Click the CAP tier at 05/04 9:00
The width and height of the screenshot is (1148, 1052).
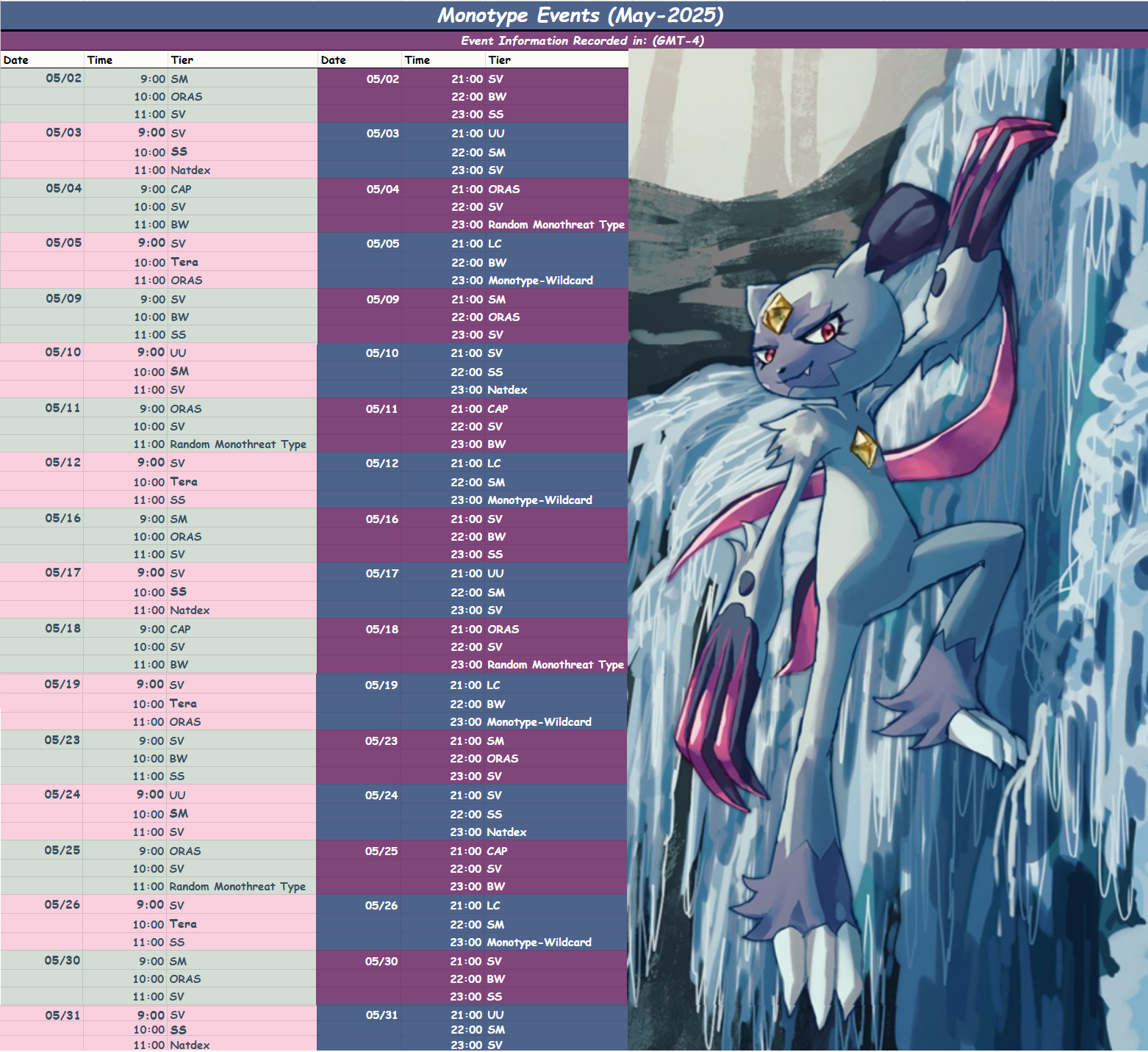tap(181, 189)
